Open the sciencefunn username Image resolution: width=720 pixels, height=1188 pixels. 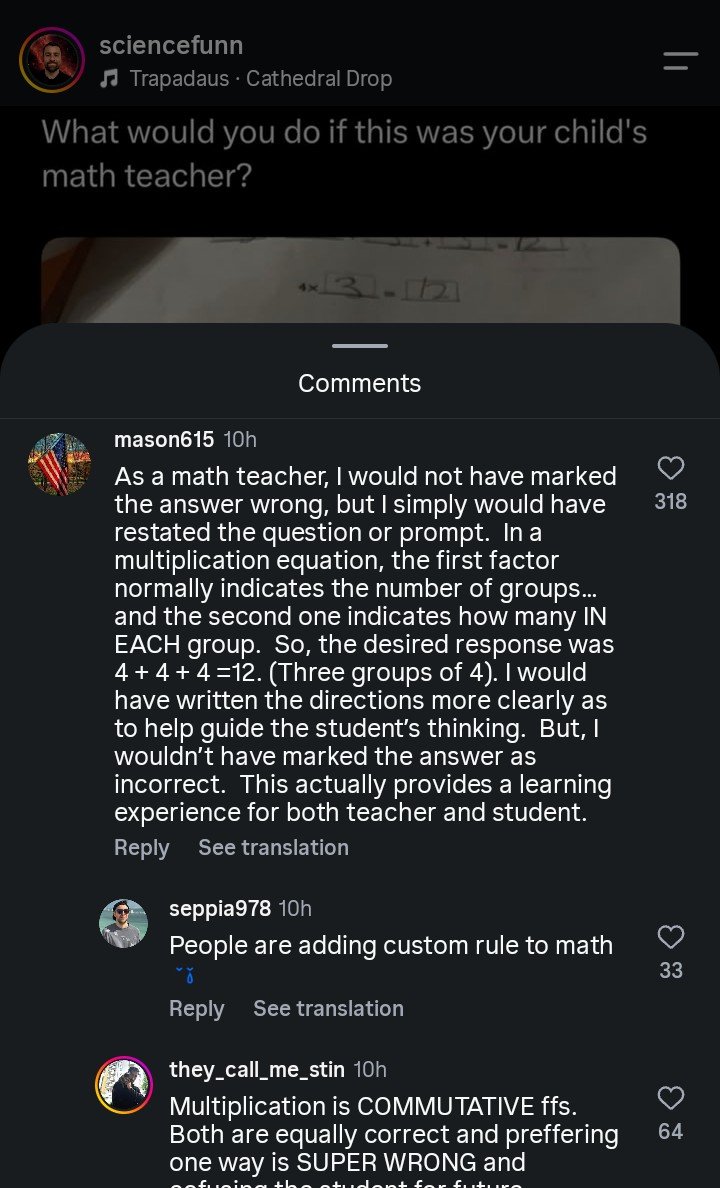pos(171,45)
